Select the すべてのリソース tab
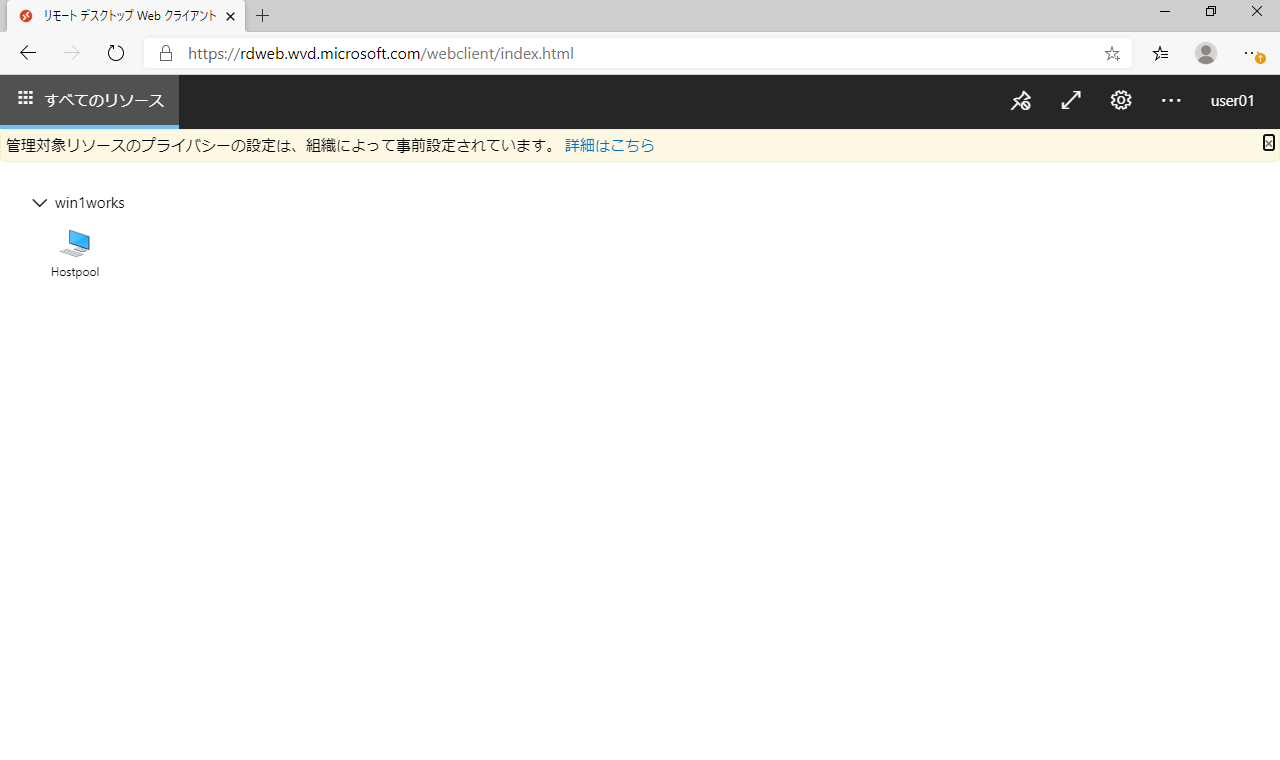This screenshot has width=1280, height=760. 90,100
